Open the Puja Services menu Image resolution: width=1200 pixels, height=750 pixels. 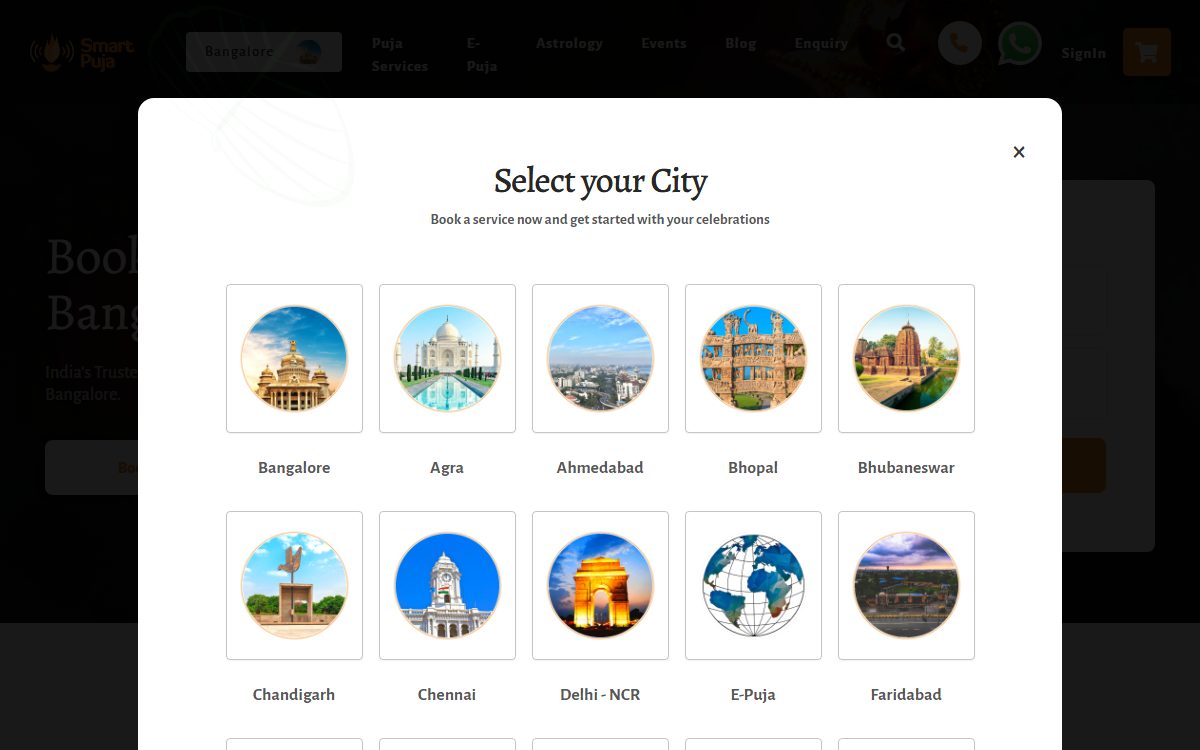pyautogui.click(x=400, y=55)
